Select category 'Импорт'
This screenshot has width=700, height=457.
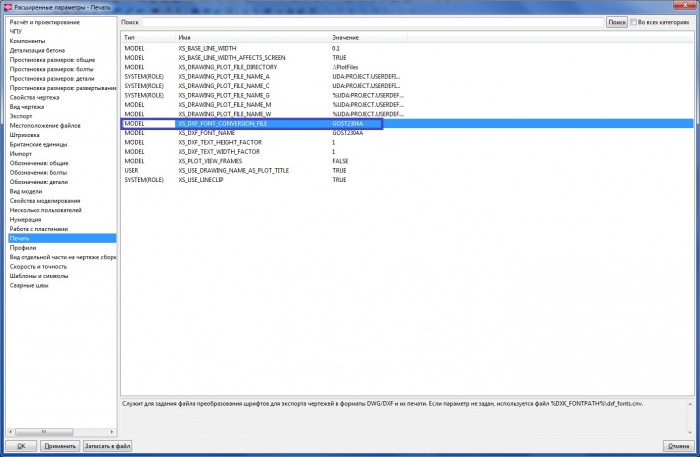tap(21, 154)
